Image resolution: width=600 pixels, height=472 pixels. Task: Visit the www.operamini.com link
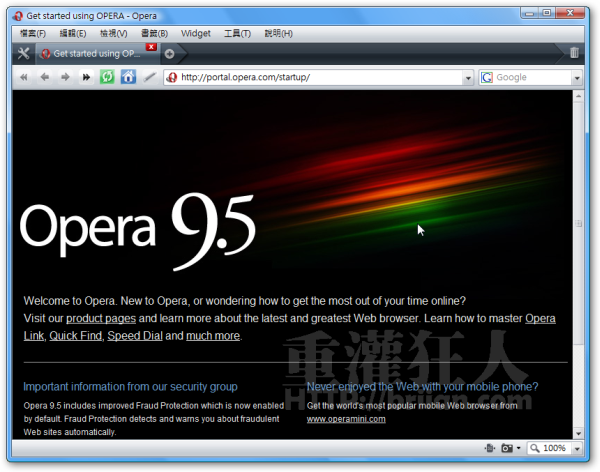346,419
